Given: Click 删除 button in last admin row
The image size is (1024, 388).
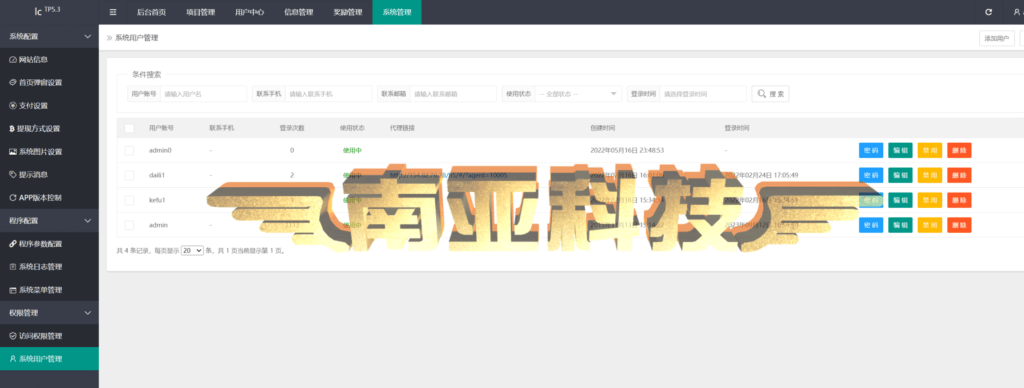Looking at the screenshot, I should coord(959,225).
